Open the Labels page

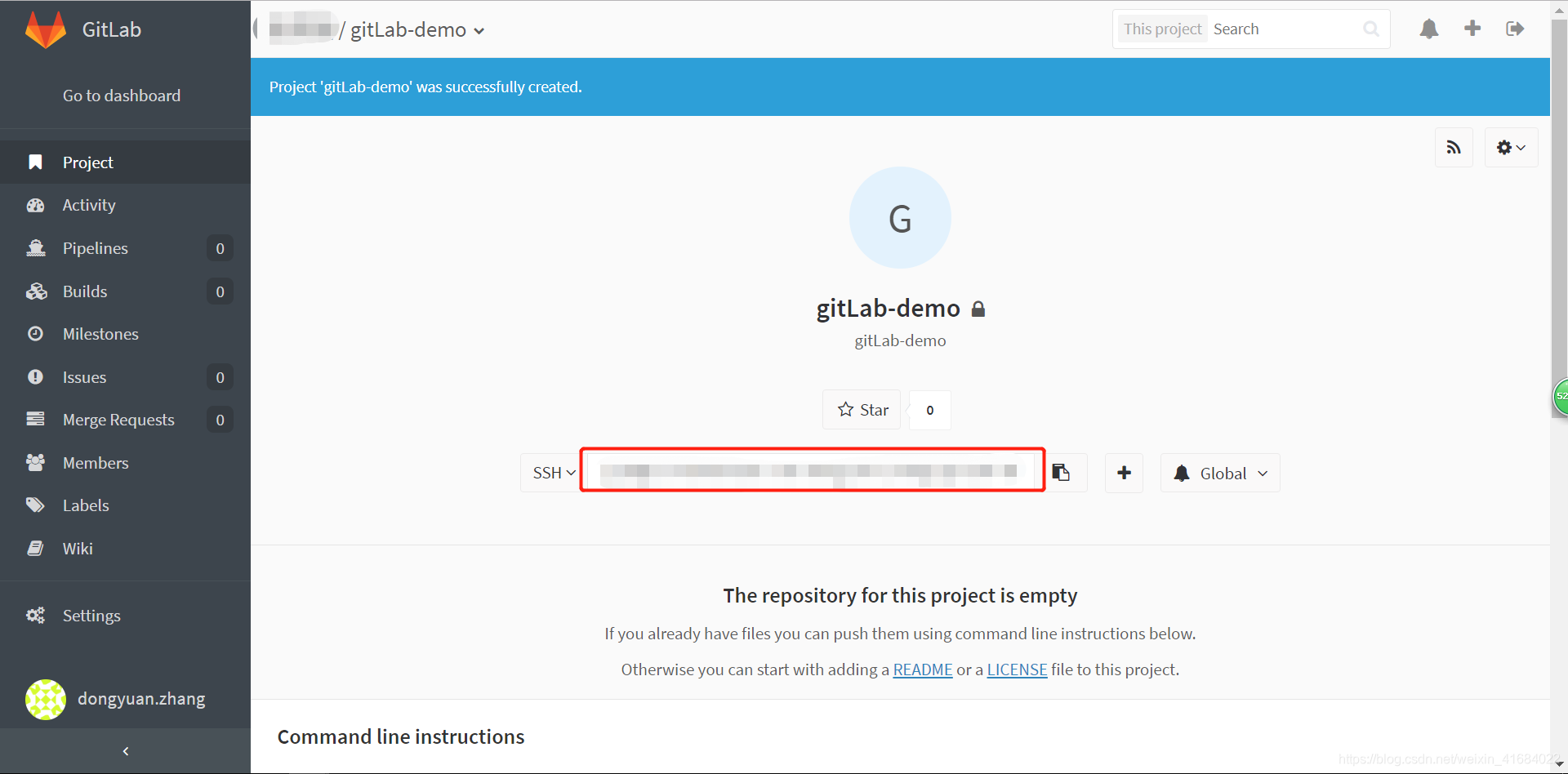125,505
